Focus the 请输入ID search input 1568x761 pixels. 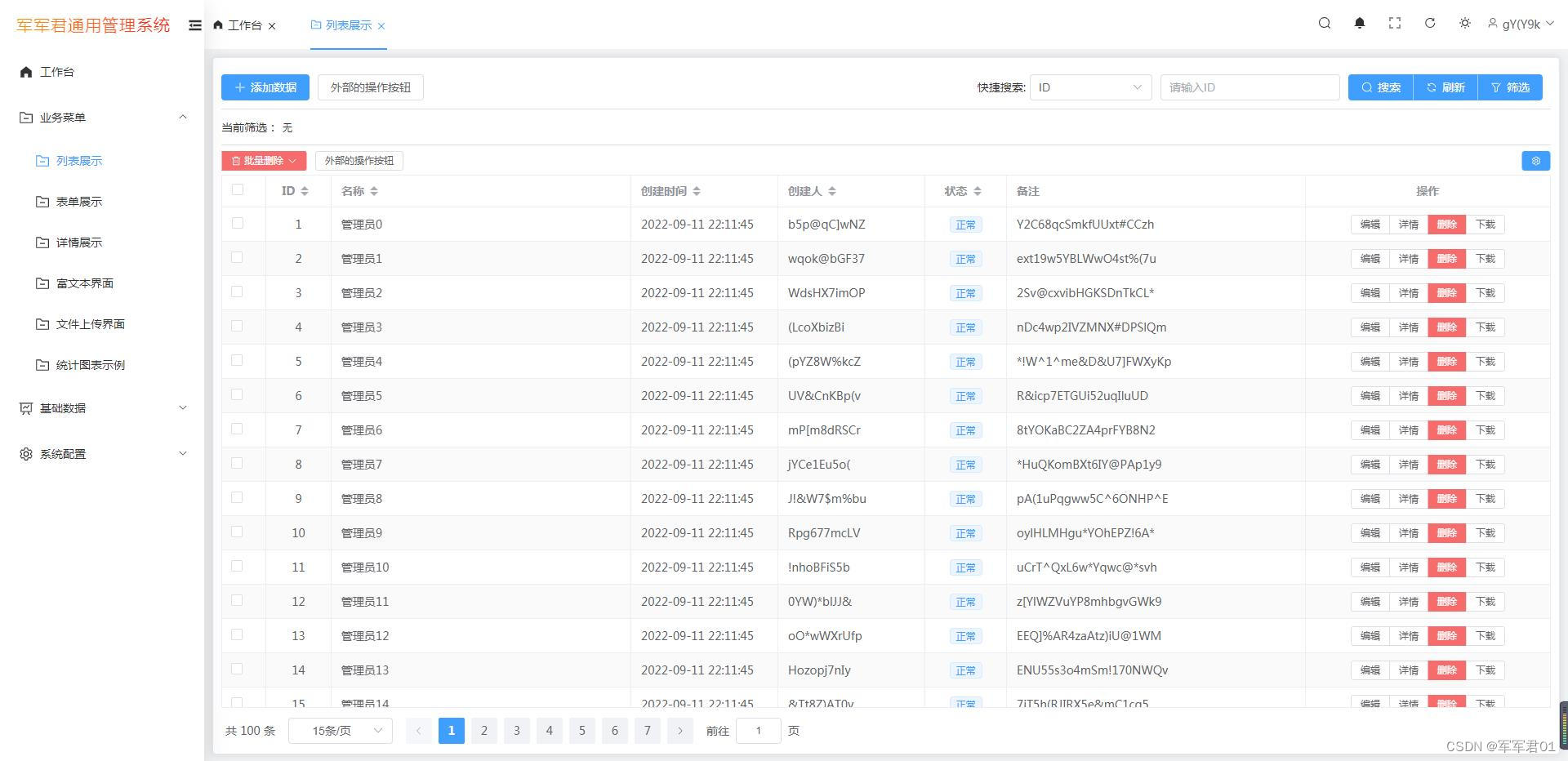(1249, 87)
